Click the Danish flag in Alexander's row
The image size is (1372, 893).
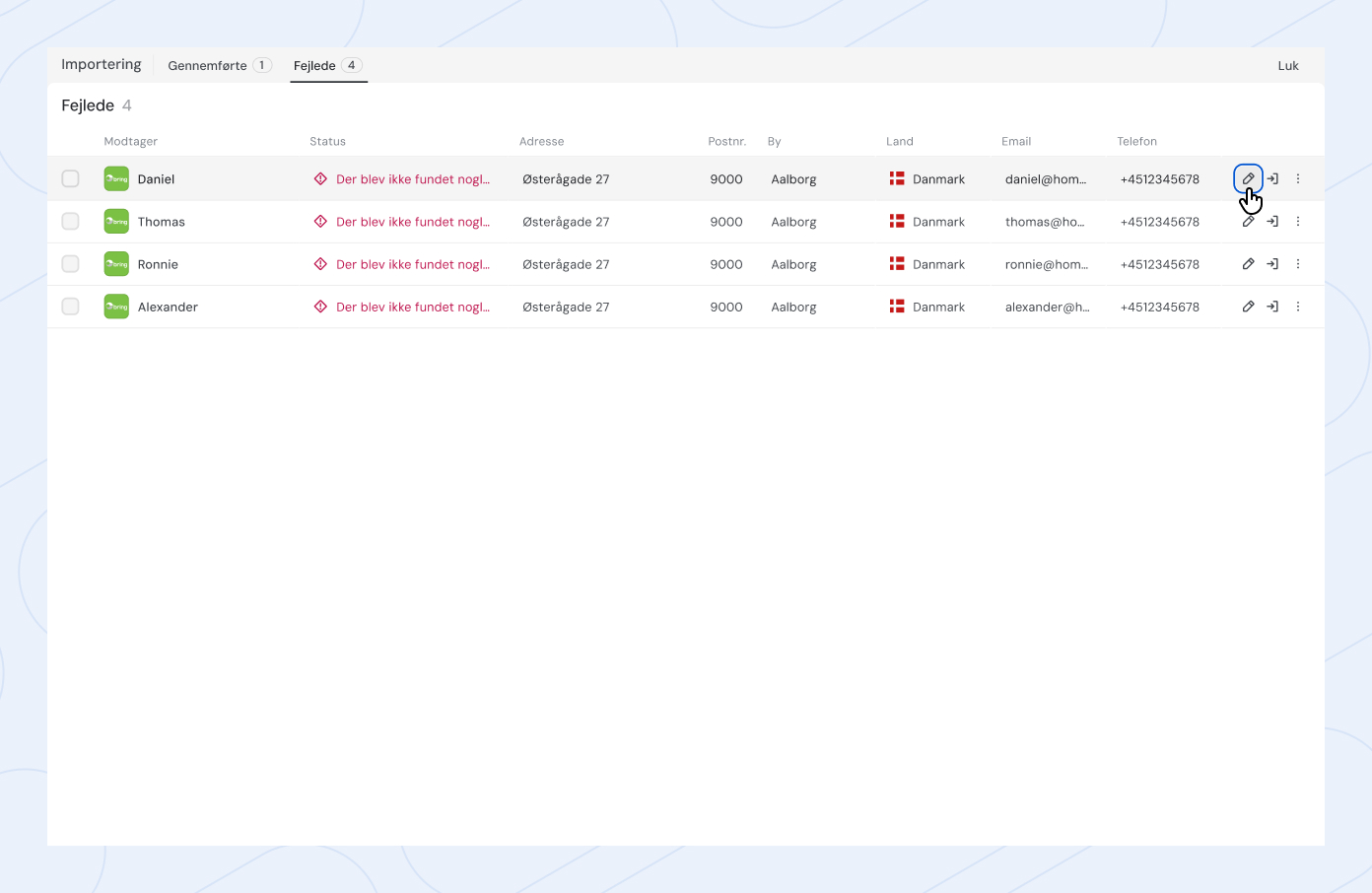point(897,307)
